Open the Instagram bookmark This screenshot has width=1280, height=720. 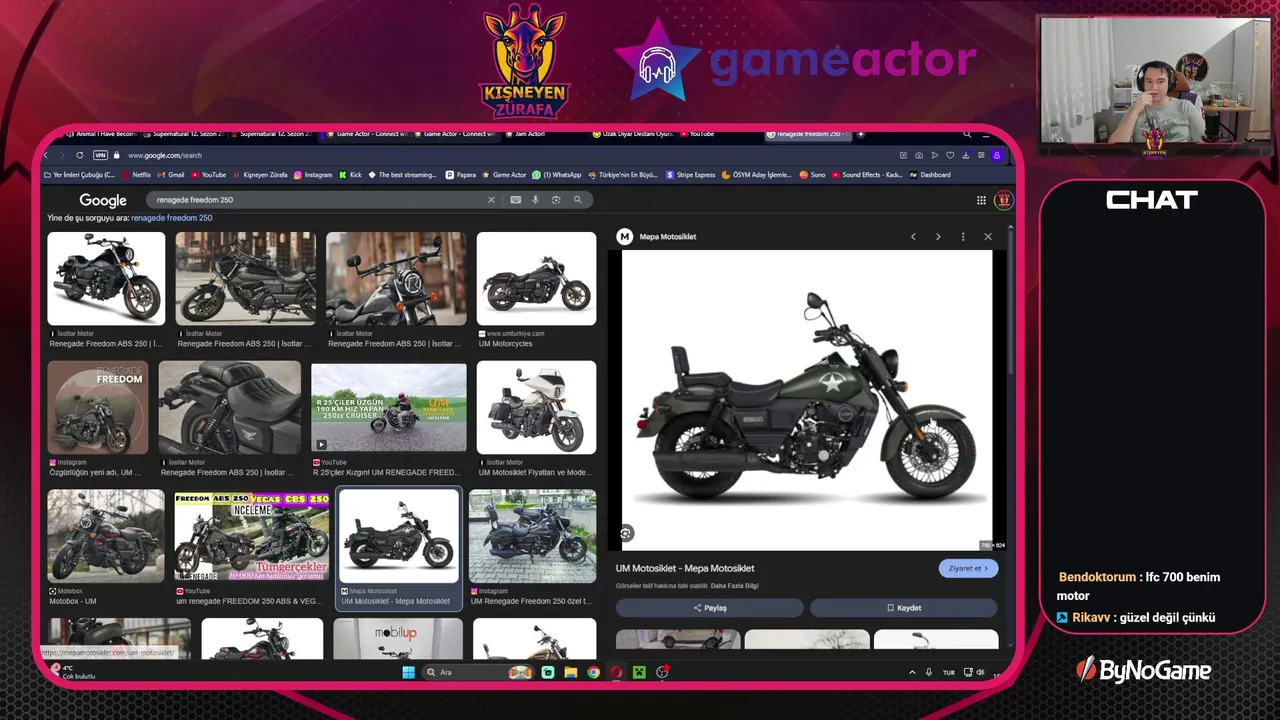click(x=313, y=175)
